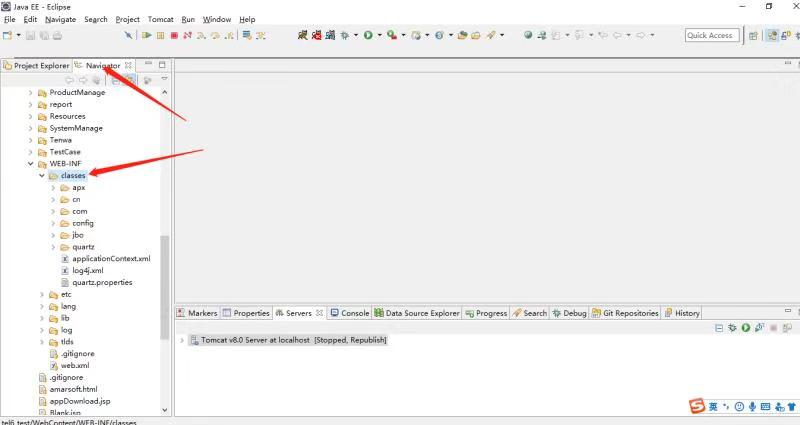Open the Navigate menu

(x=60, y=19)
